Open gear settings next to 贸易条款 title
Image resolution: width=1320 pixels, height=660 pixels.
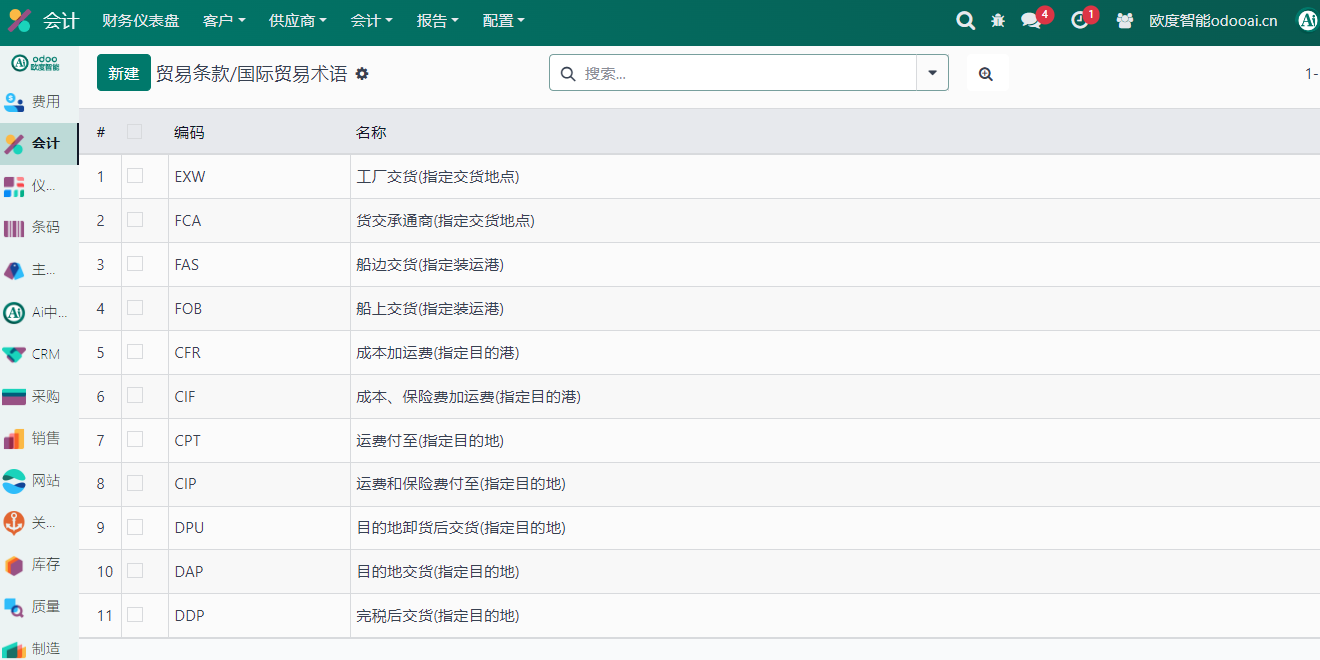pos(362,74)
